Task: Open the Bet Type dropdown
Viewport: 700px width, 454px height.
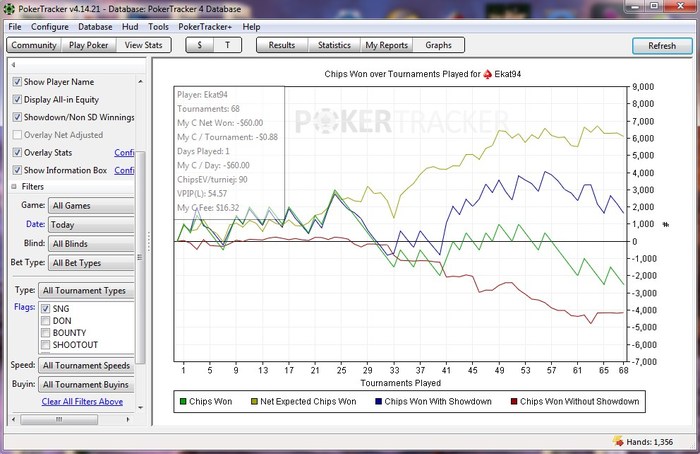Action: click(91, 263)
